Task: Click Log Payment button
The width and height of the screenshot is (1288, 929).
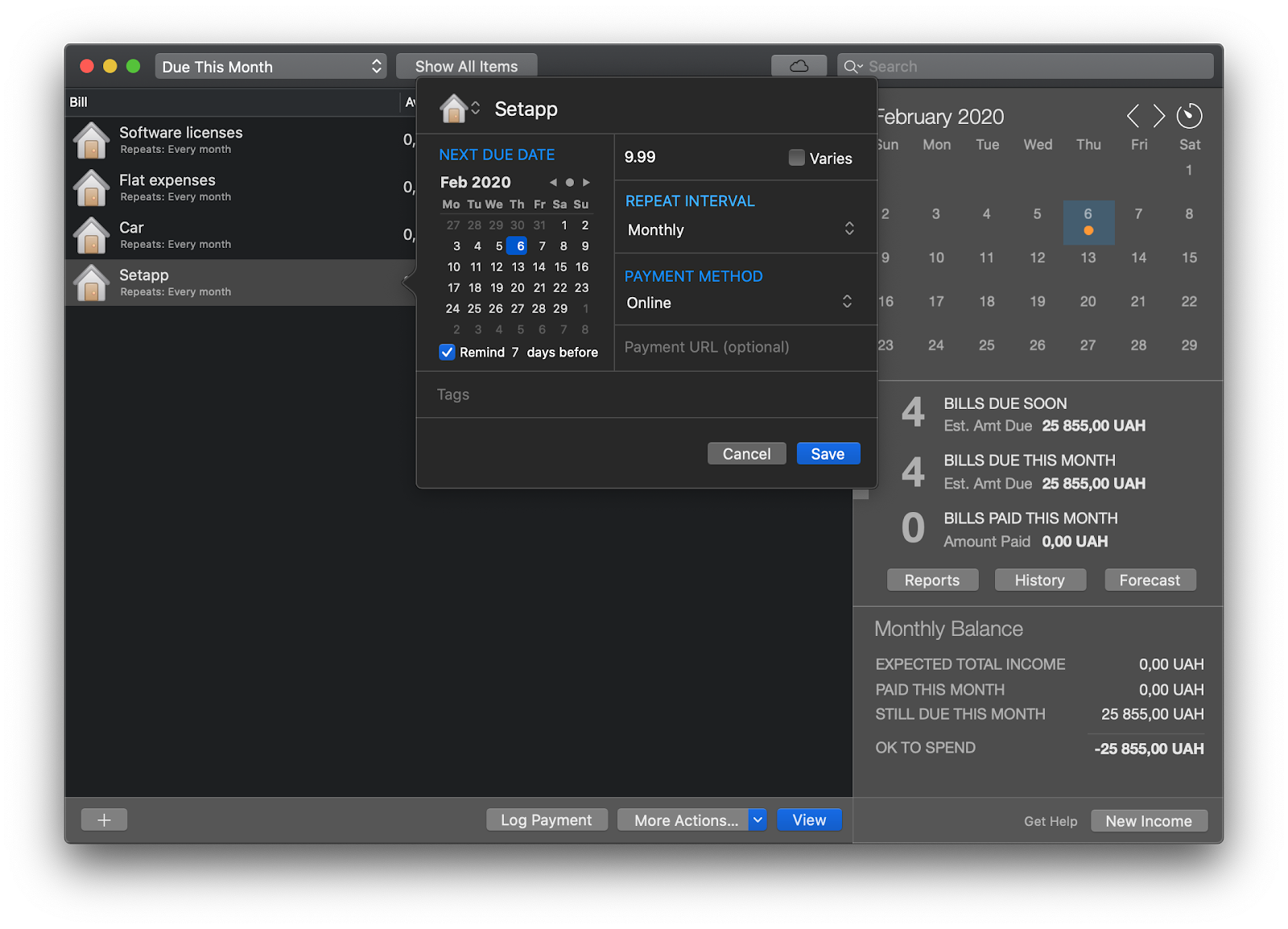Action: [547, 820]
